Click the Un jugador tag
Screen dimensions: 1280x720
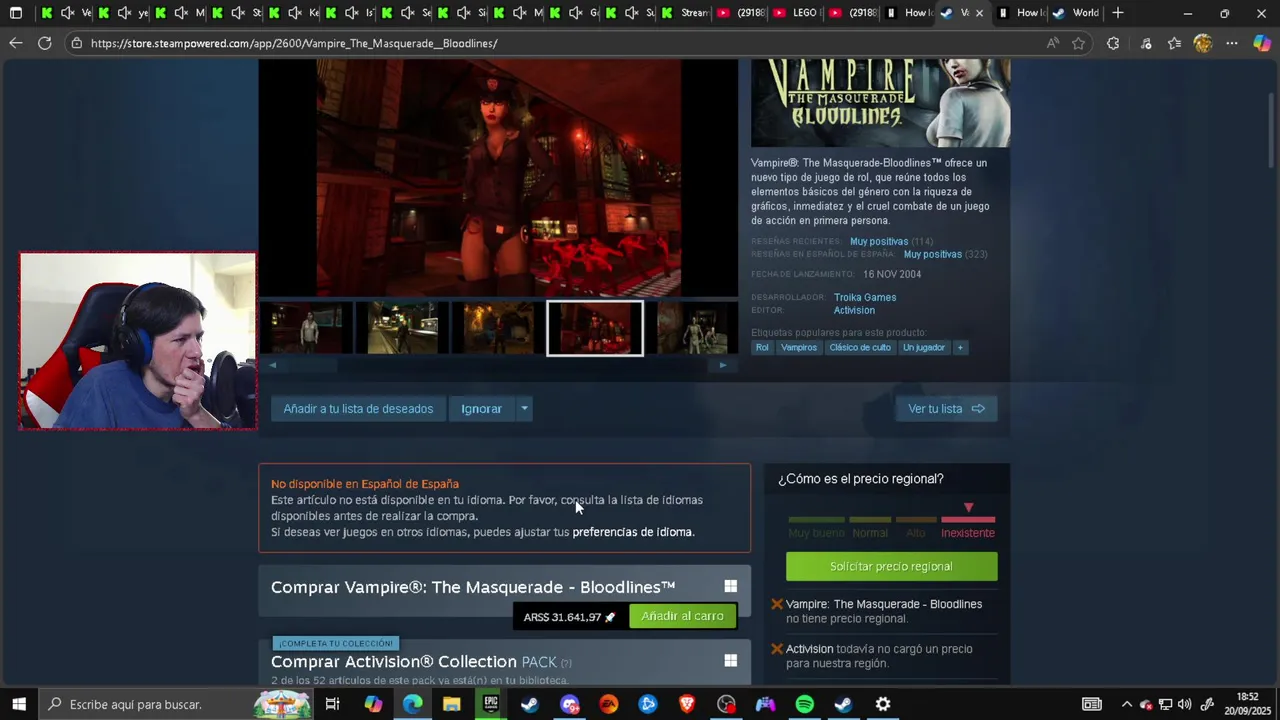coord(924,347)
